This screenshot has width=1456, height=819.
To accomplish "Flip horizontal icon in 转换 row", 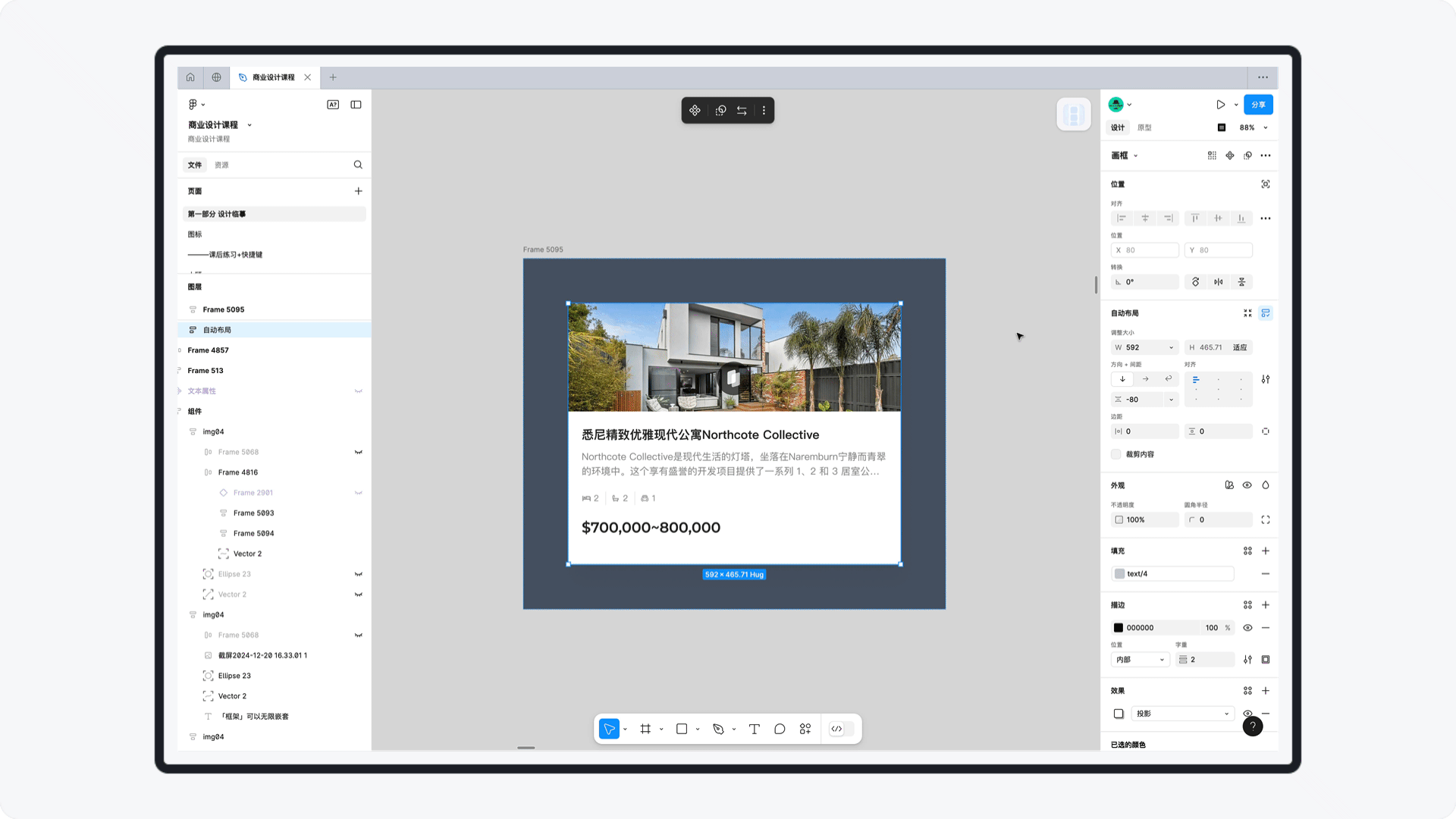I will tap(1219, 282).
